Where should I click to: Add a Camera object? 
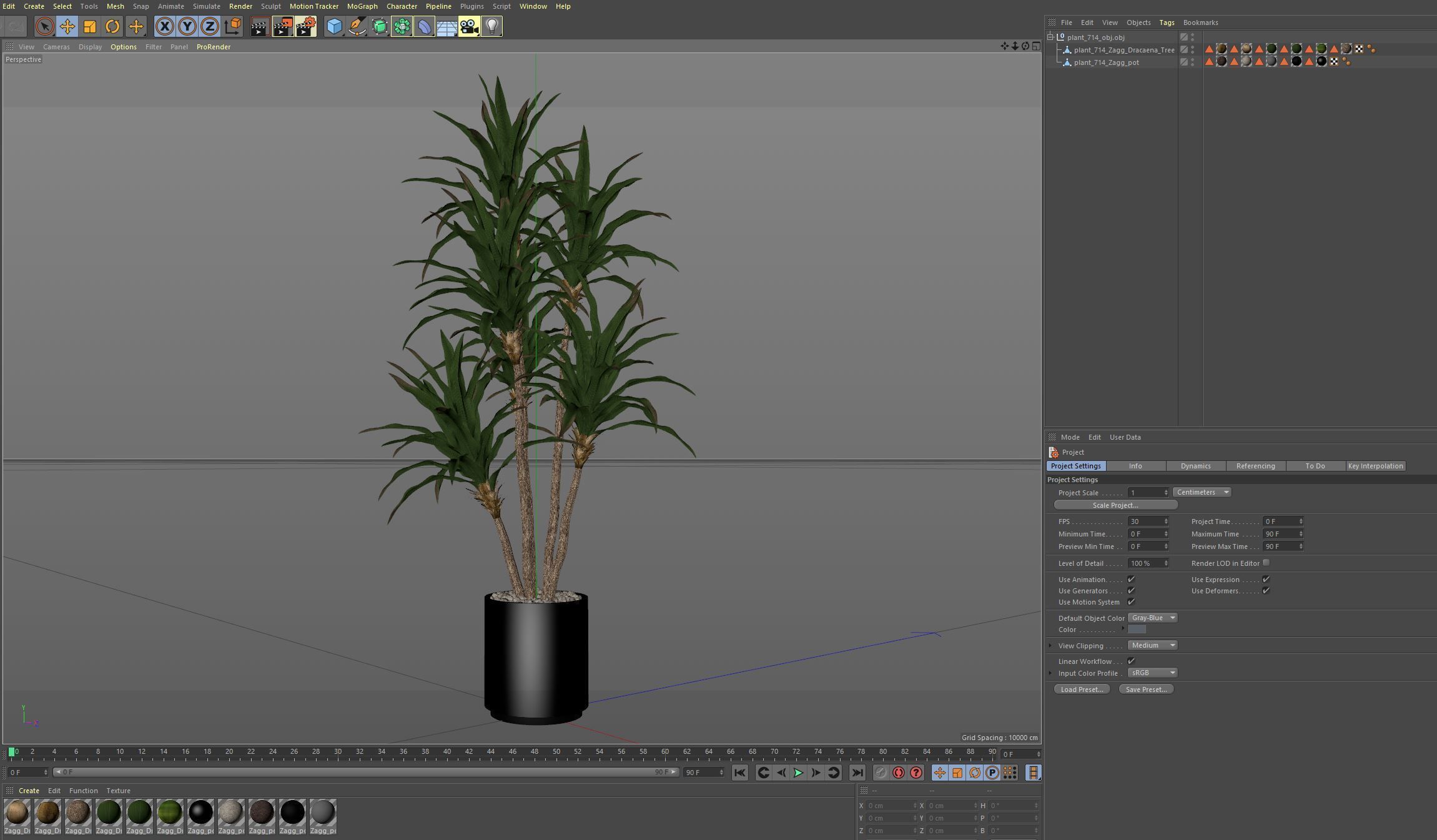469,26
